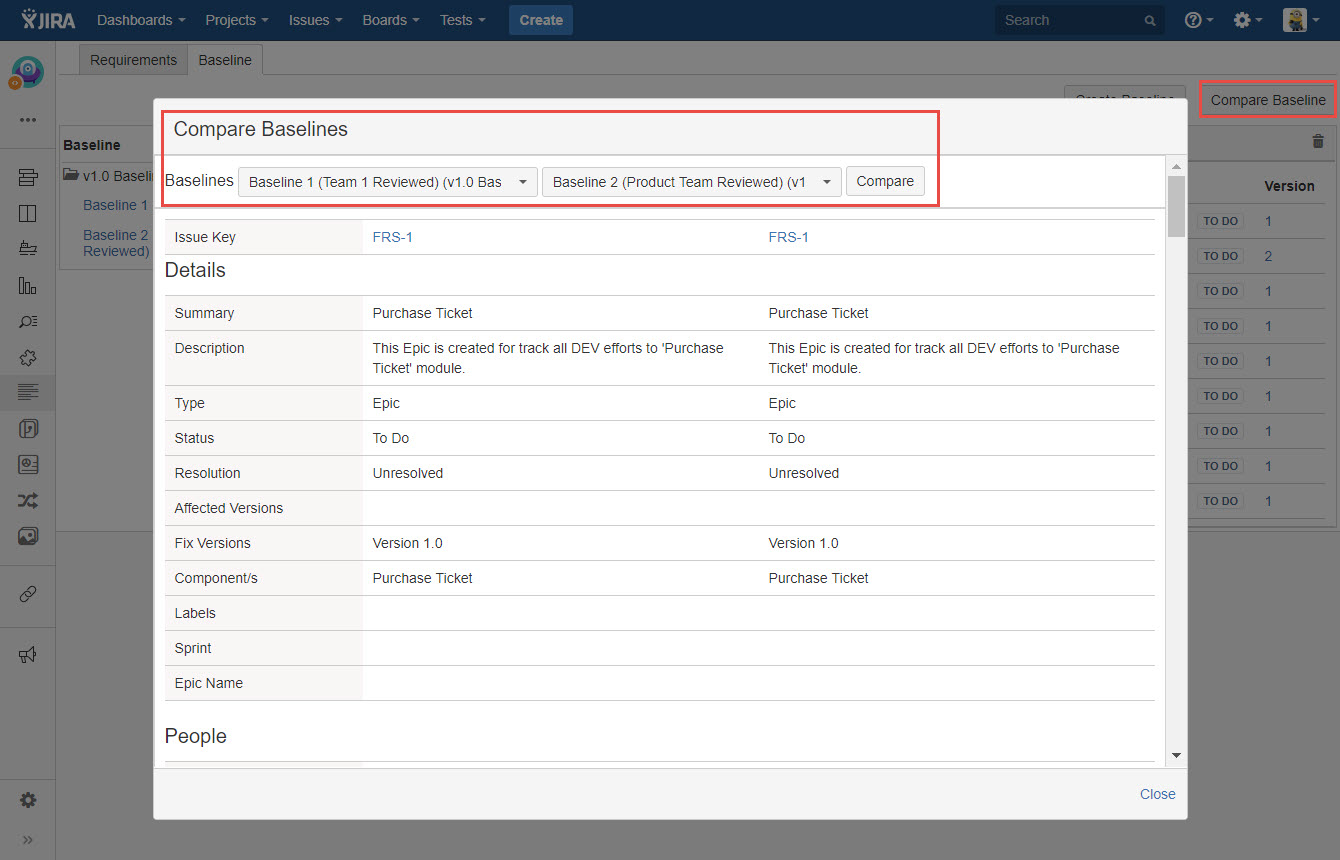Open the Issues search sidebar icon

point(28,321)
